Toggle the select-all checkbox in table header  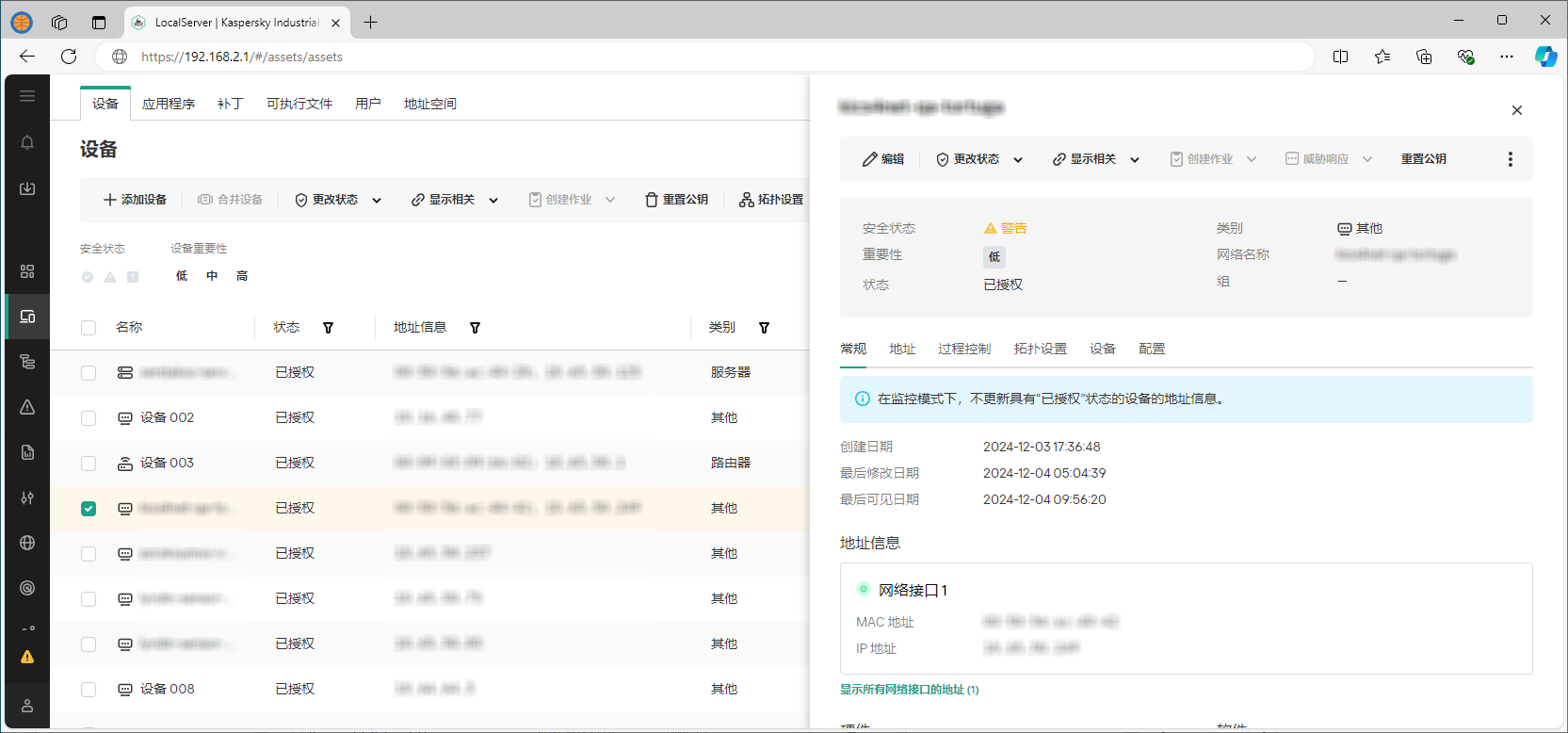pyautogui.click(x=89, y=328)
